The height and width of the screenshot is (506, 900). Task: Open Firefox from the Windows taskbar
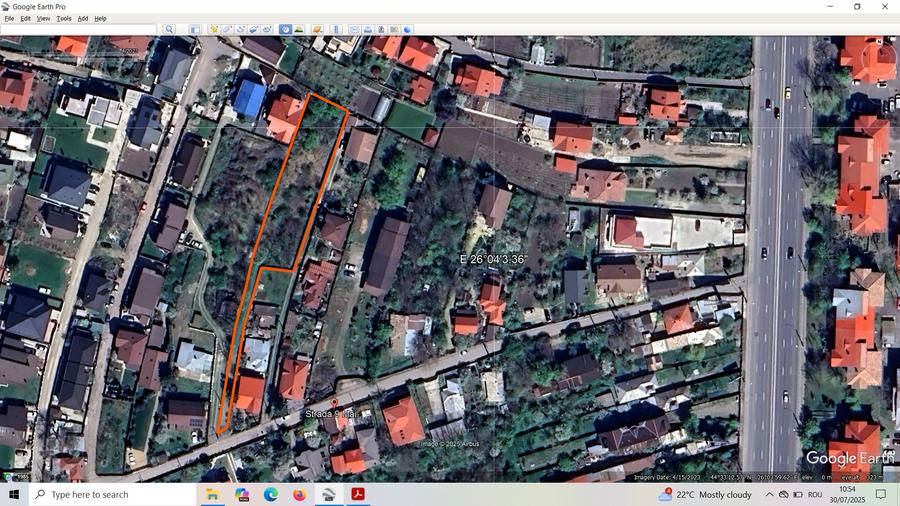click(x=300, y=494)
